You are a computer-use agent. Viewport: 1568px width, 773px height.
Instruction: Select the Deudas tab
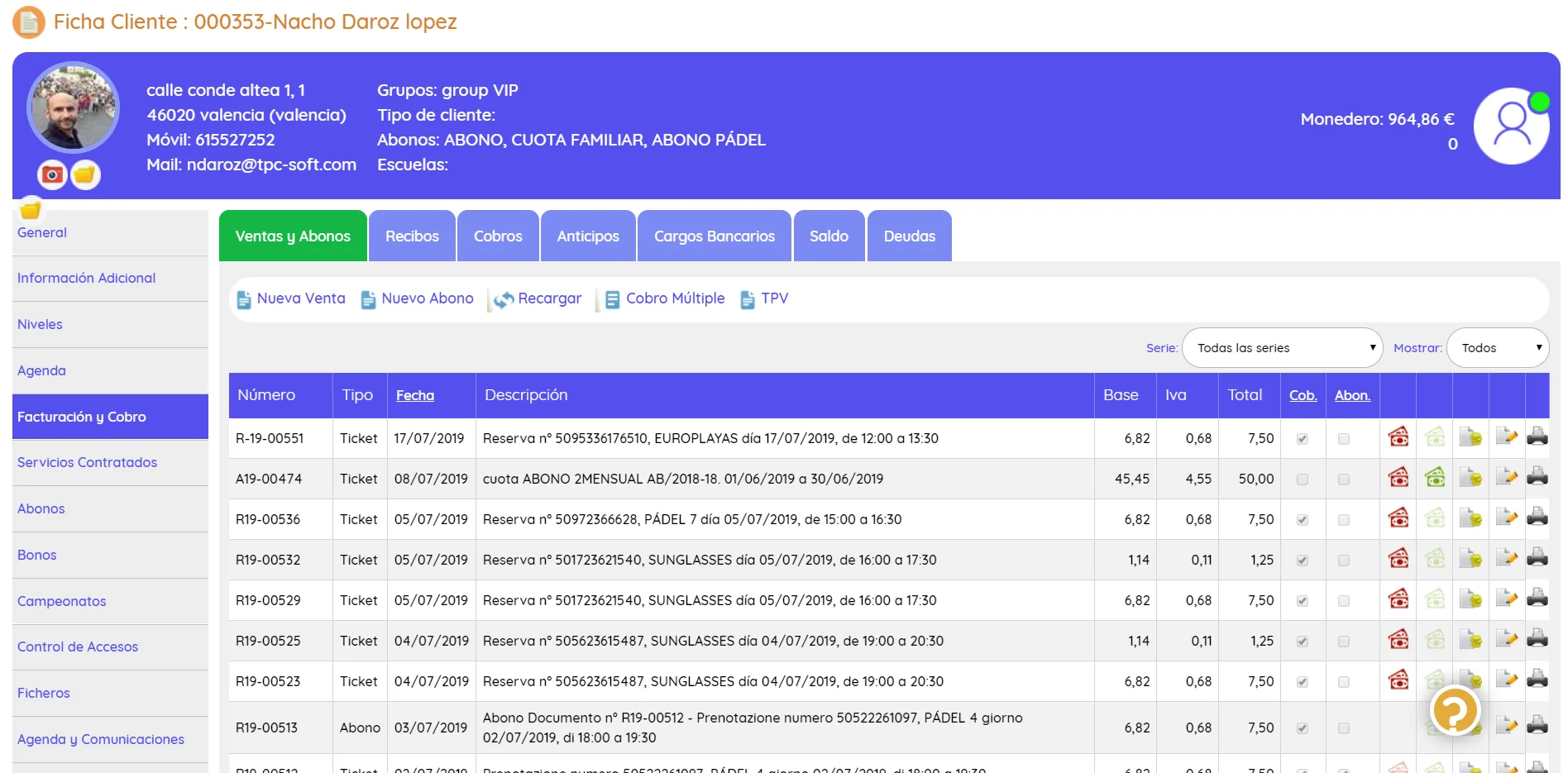pyautogui.click(x=909, y=236)
